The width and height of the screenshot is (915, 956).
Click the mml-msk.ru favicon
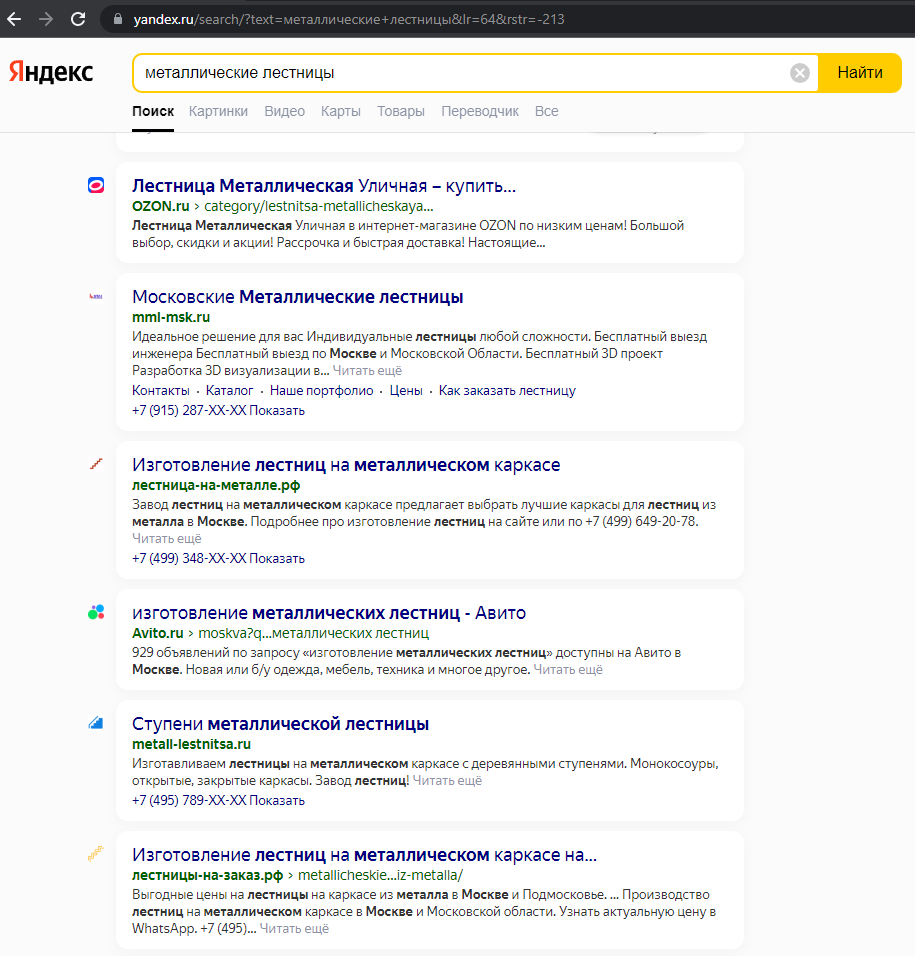tap(96, 296)
